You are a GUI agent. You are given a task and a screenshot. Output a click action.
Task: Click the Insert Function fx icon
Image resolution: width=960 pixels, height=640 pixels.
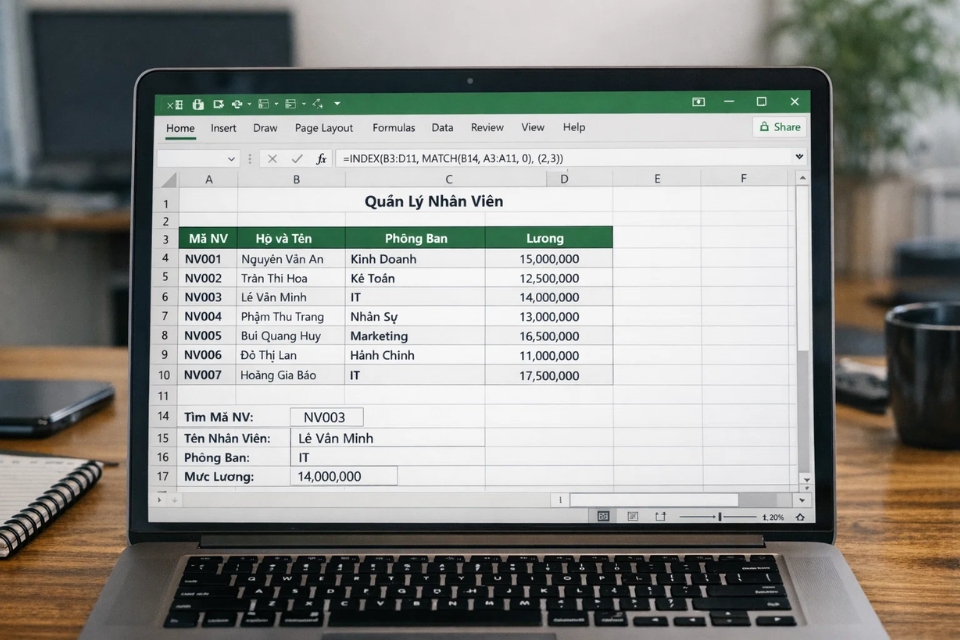(321, 157)
